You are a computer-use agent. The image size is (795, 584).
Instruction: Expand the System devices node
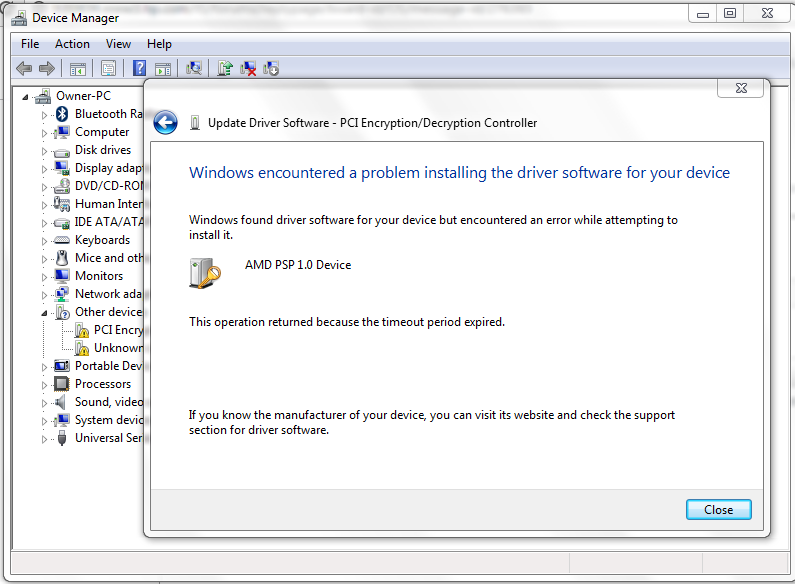coord(44,421)
